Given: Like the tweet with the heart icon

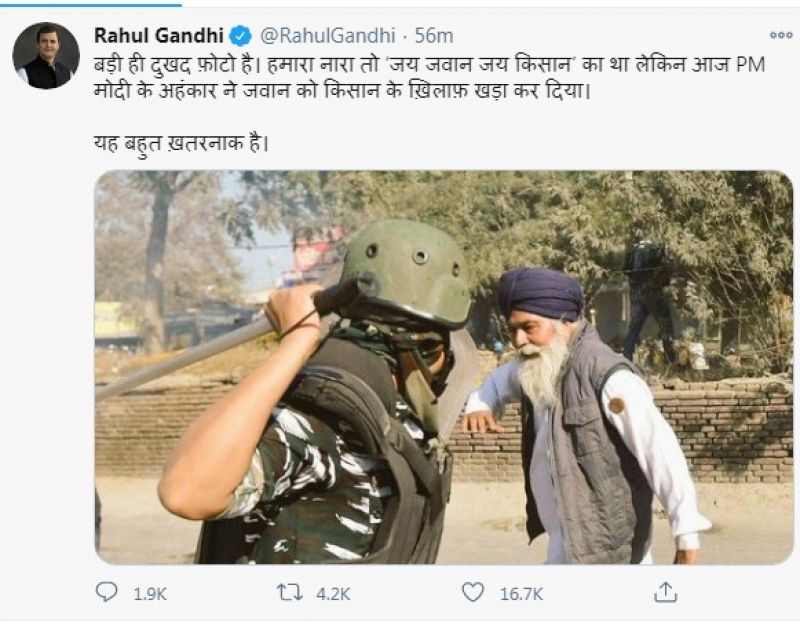Looking at the screenshot, I should tap(473, 593).
